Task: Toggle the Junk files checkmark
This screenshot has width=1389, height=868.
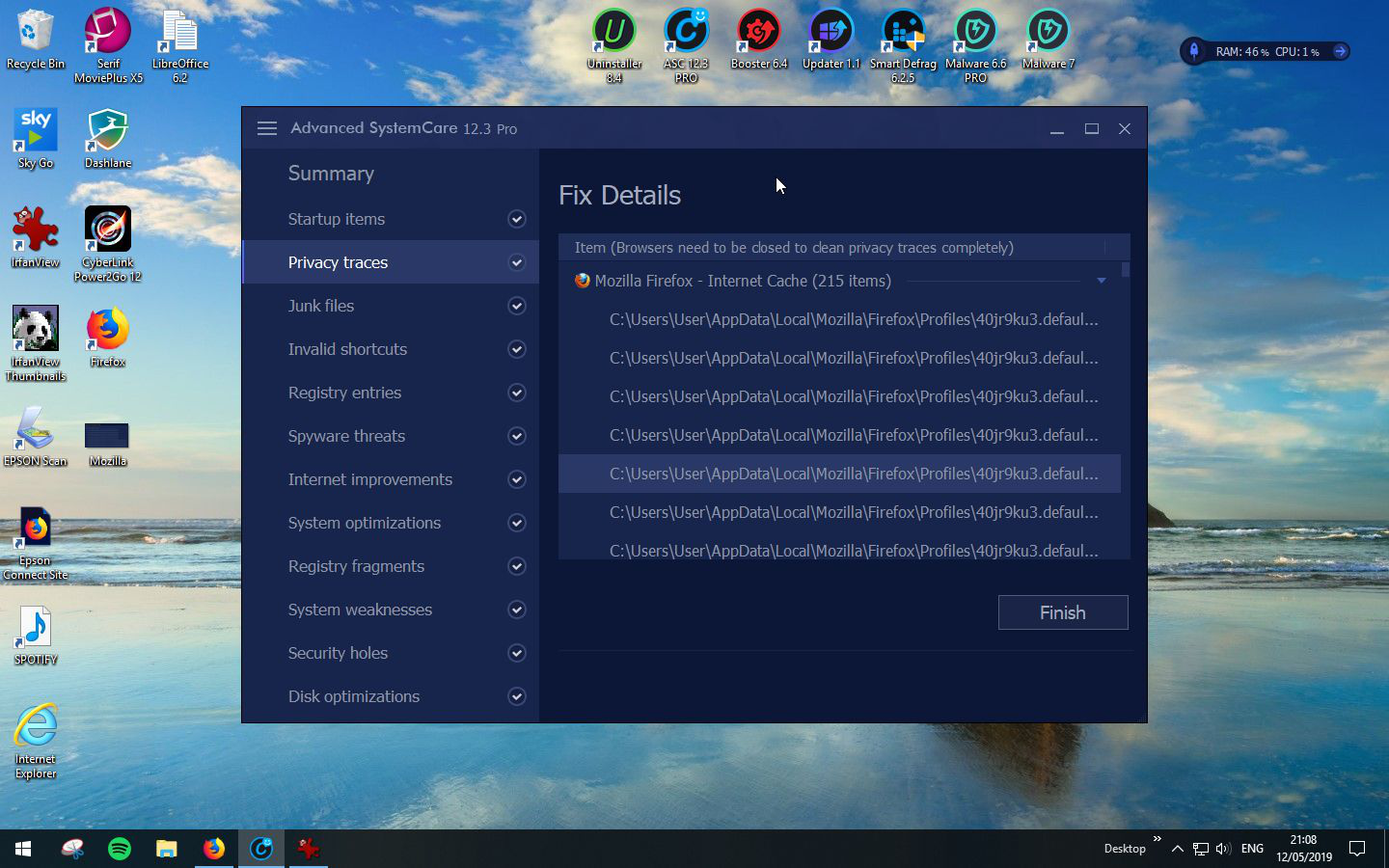Action: point(517,306)
